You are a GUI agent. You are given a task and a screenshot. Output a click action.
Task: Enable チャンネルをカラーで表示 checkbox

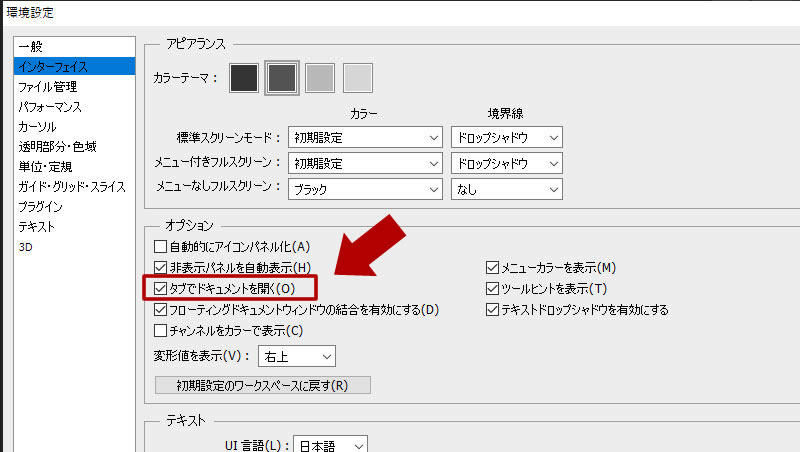[160, 330]
